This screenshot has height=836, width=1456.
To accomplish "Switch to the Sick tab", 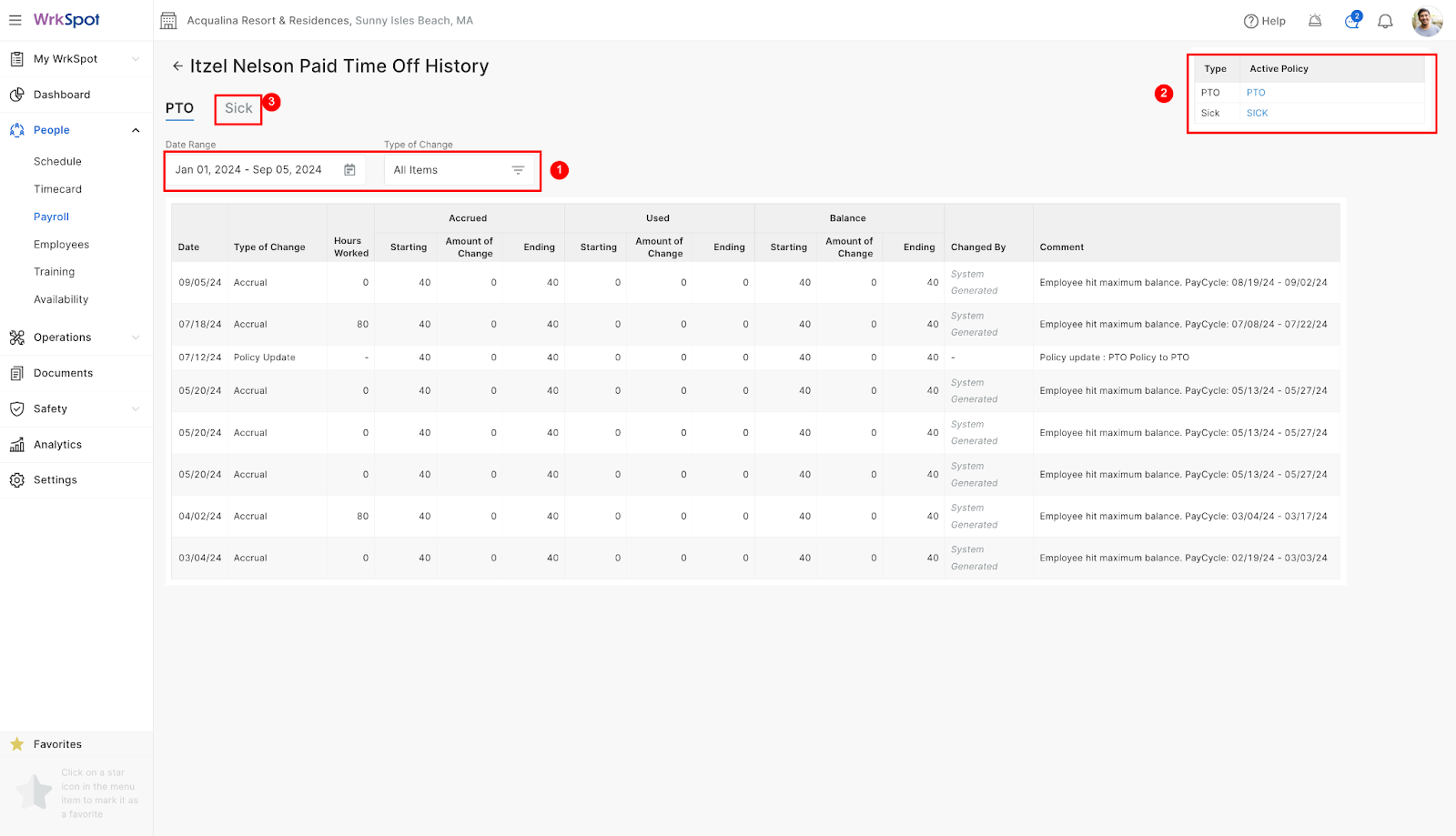I will [238, 108].
